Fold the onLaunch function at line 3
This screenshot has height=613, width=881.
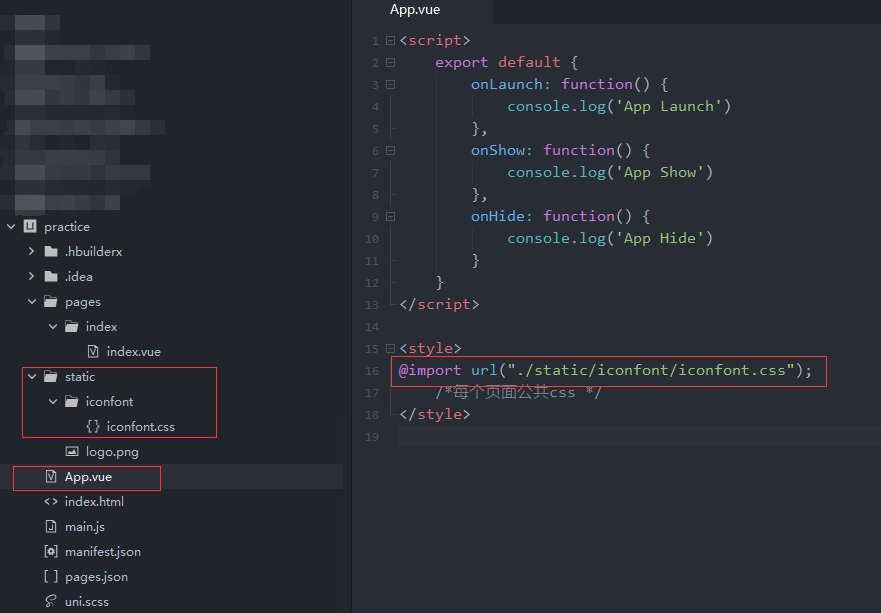390,84
